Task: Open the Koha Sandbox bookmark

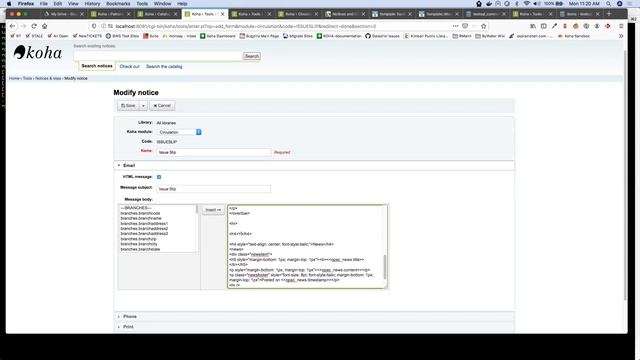Action: [573, 36]
